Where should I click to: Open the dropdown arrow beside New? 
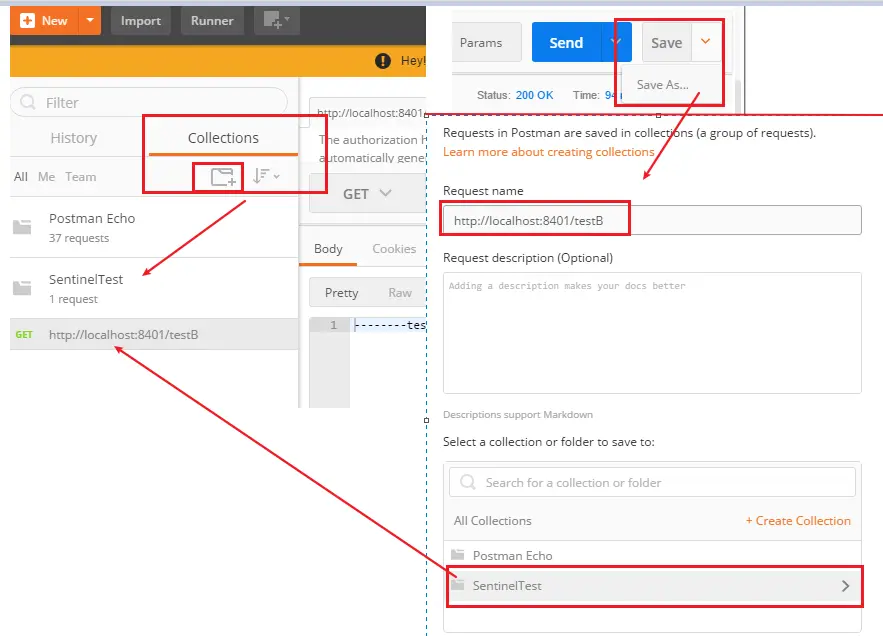coord(90,21)
